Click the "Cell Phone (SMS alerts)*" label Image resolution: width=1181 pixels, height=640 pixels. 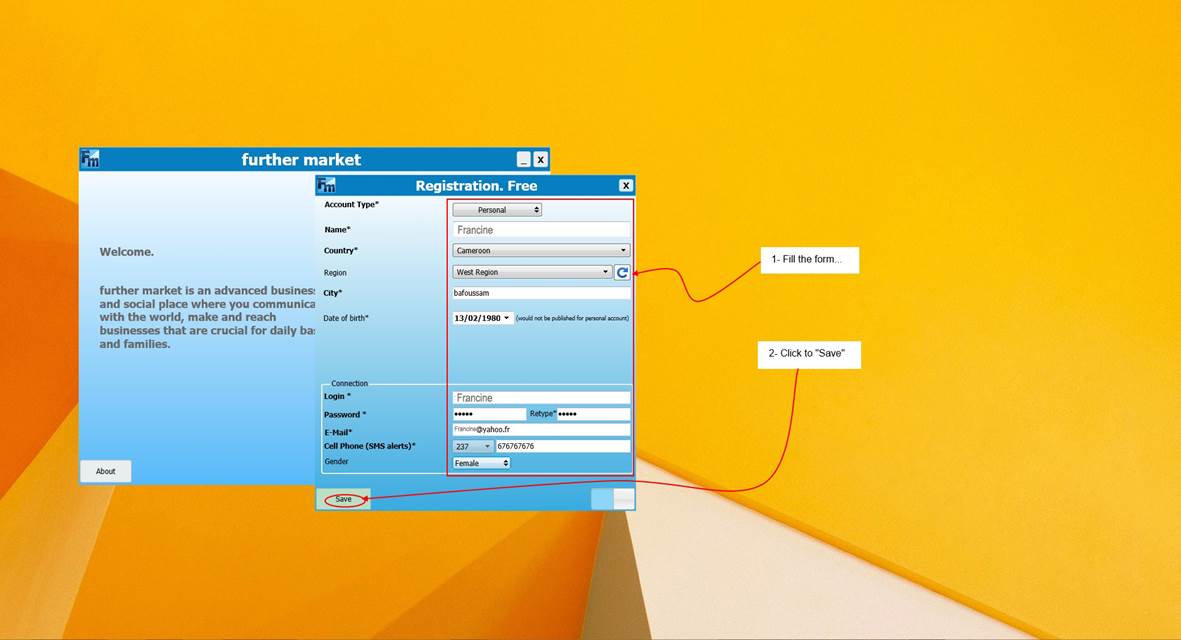tap(370, 446)
